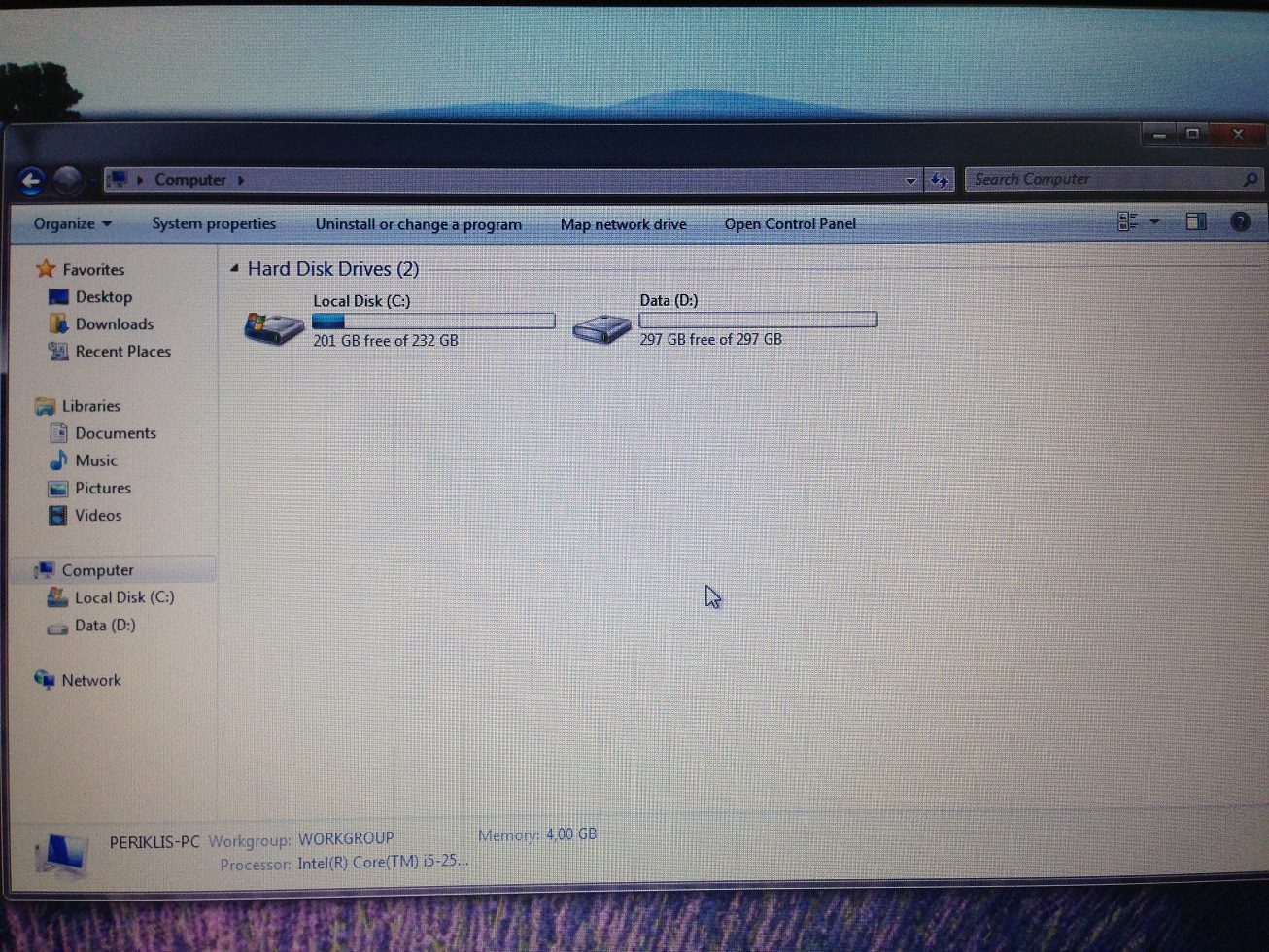The height and width of the screenshot is (952, 1269).
Task: Click the Local Disk (C:) usage bar
Action: click(433, 321)
